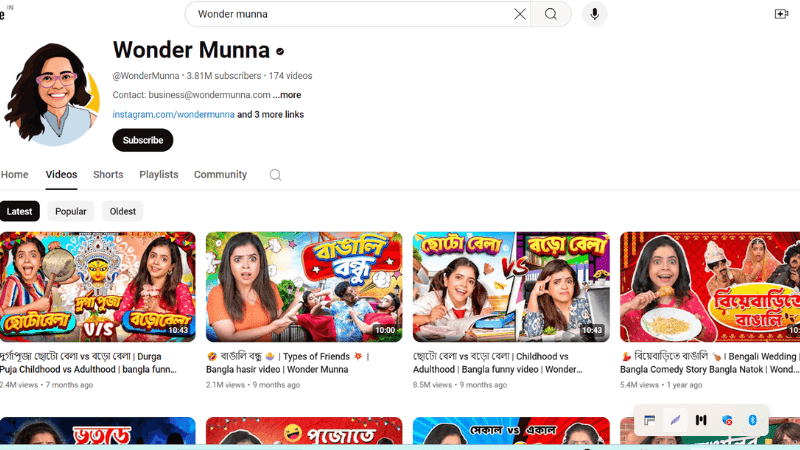
Task: Click the Childhood vs Adulthood Bangla funny video title
Action: (498, 363)
